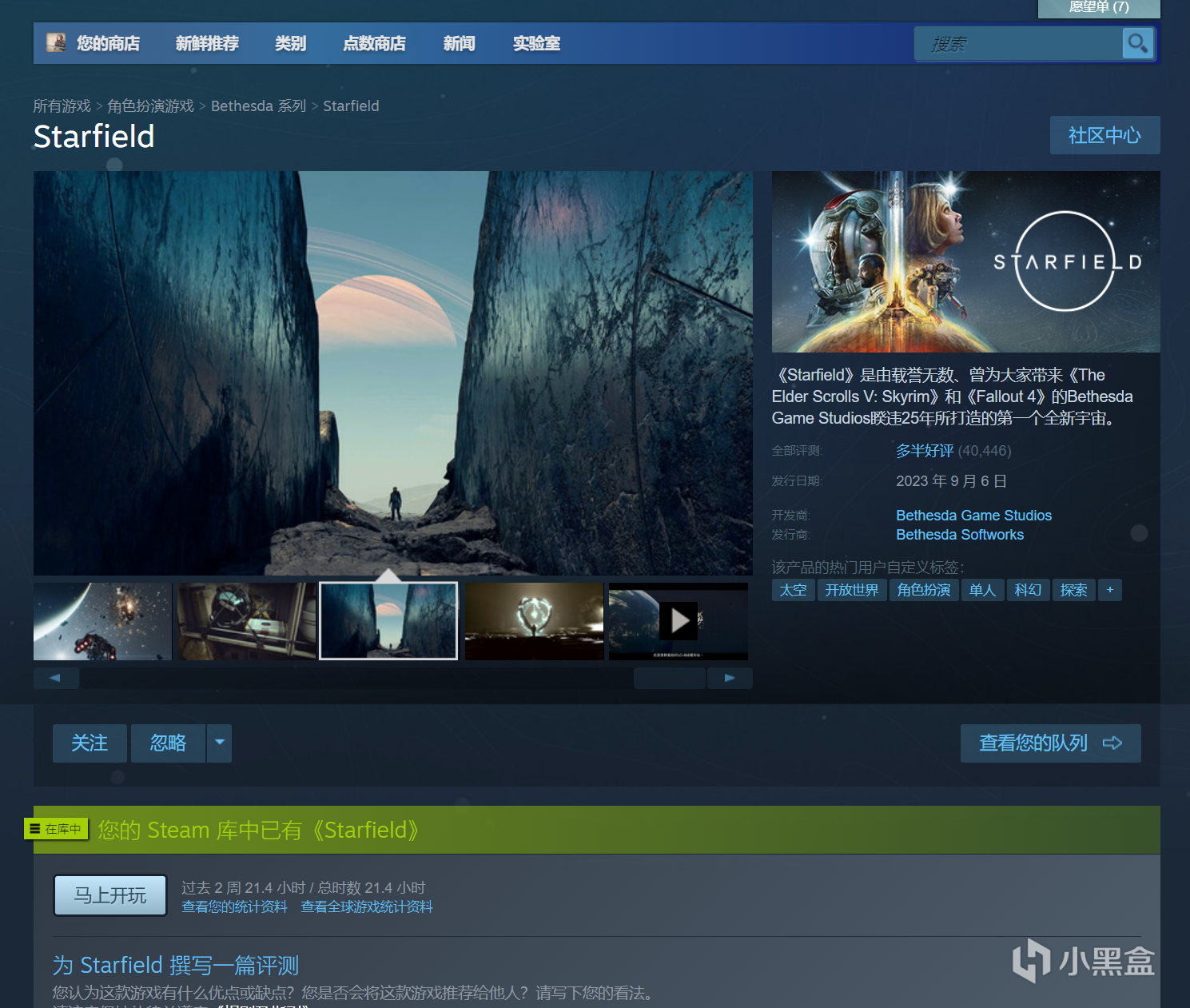Click Starfield breadcrumb link
Image resolution: width=1190 pixels, height=1008 pixels.
coord(351,106)
